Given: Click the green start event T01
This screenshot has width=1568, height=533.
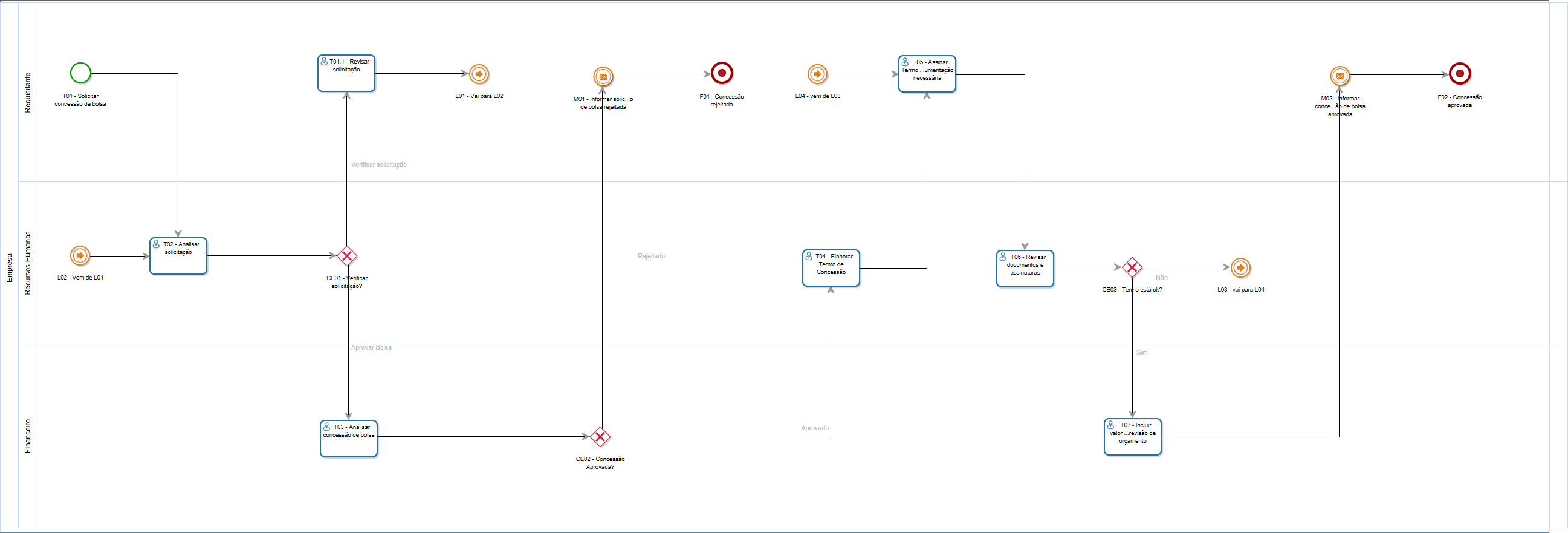Looking at the screenshot, I should click(80, 73).
